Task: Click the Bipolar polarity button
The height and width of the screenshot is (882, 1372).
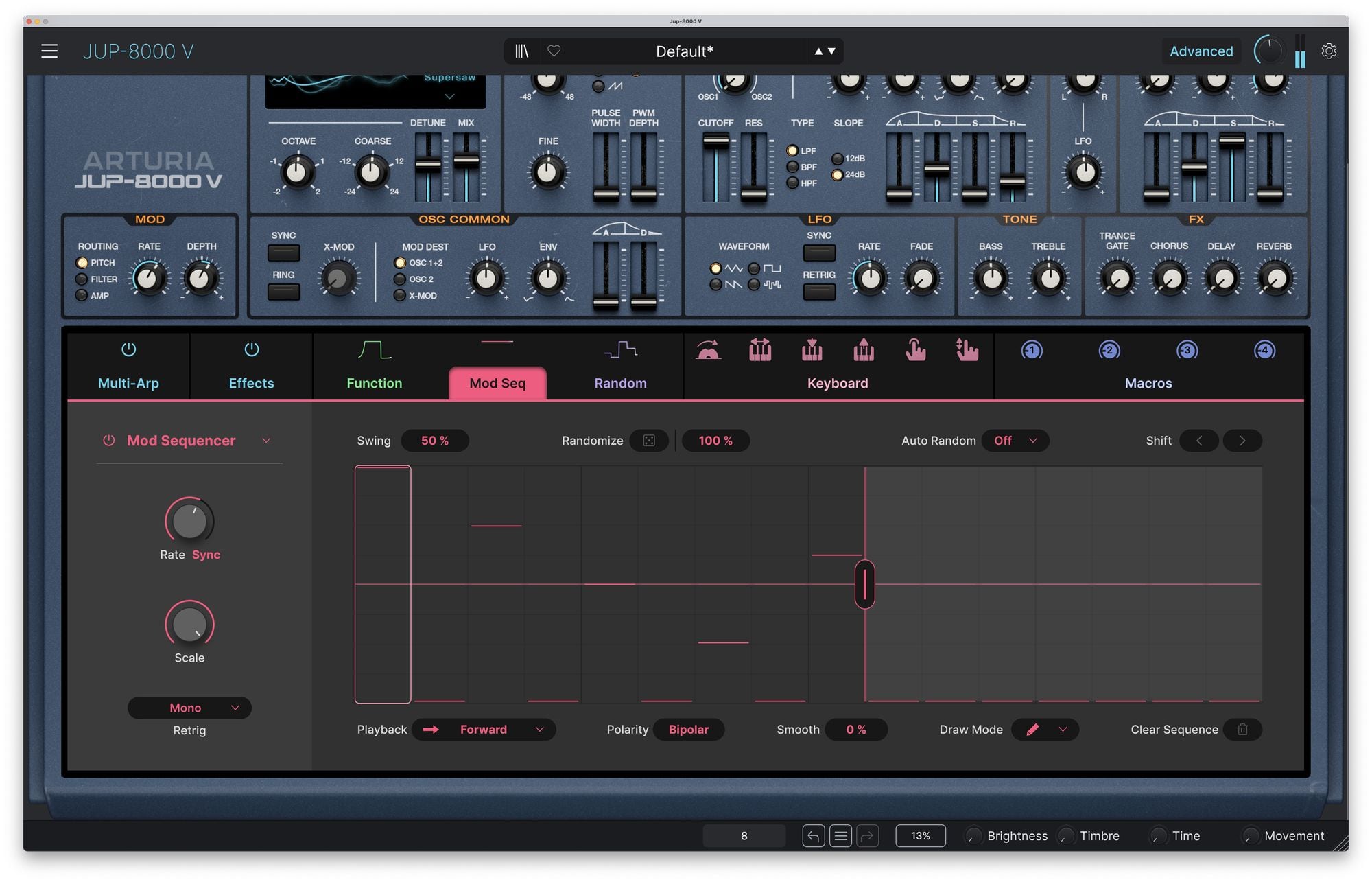Action: coord(688,730)
